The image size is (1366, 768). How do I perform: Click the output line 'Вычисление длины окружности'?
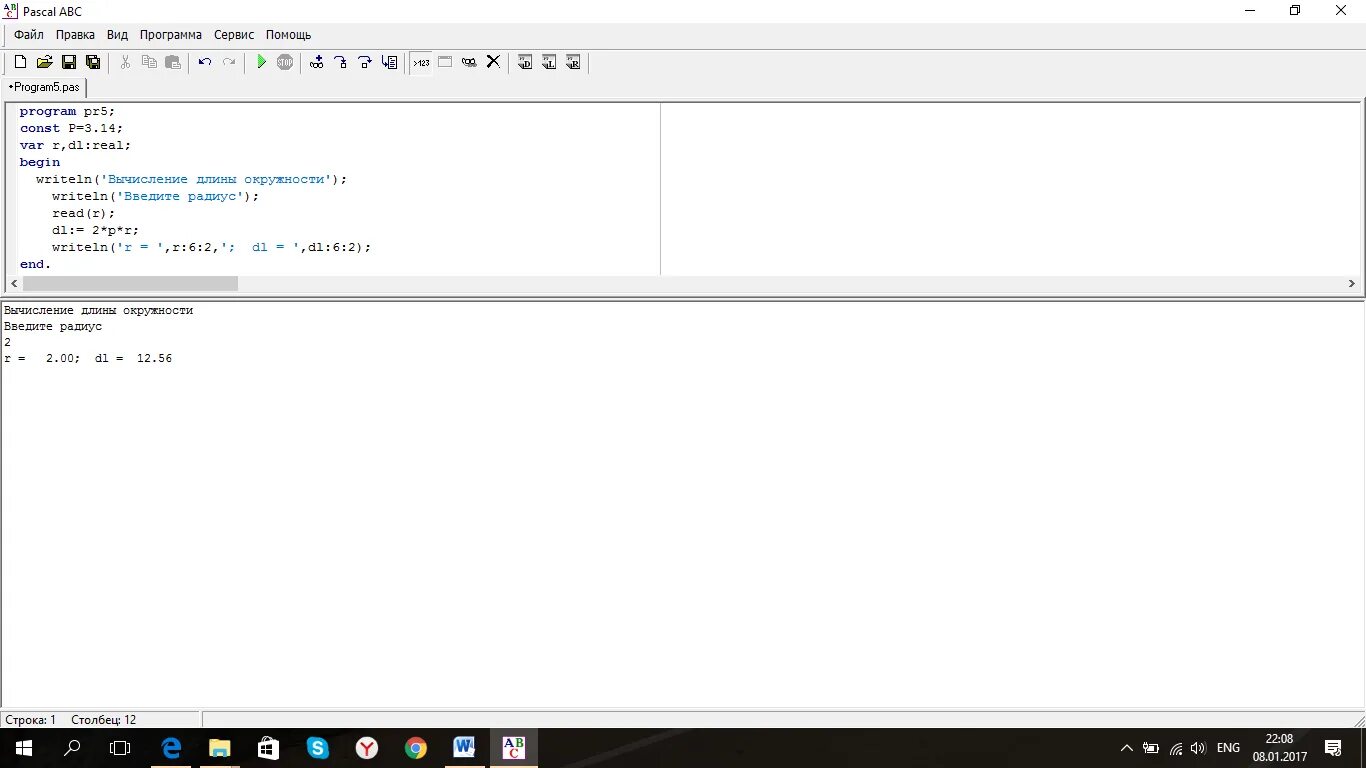coord(98,310)
